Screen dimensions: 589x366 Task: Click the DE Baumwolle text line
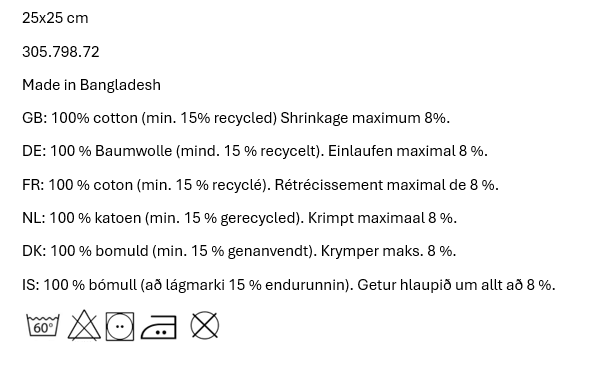point(255,151)
